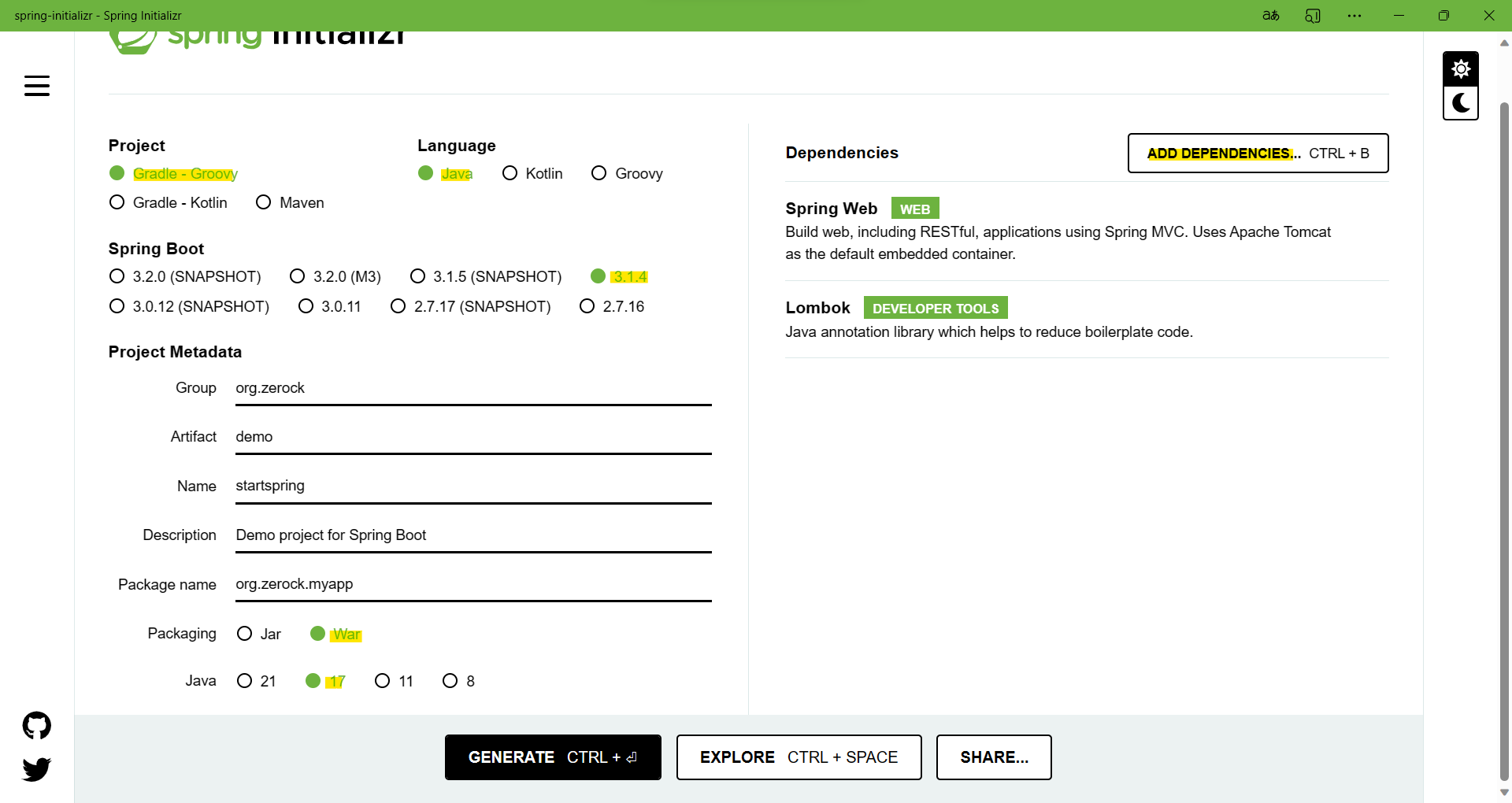
Task: Click the Lombok dependency entry
Action: pos(1087,319)
